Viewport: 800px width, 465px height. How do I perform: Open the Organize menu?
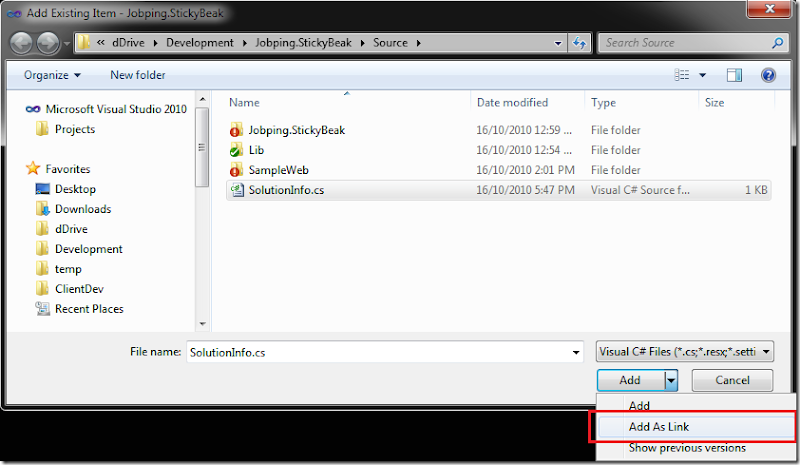coord(52,75)
